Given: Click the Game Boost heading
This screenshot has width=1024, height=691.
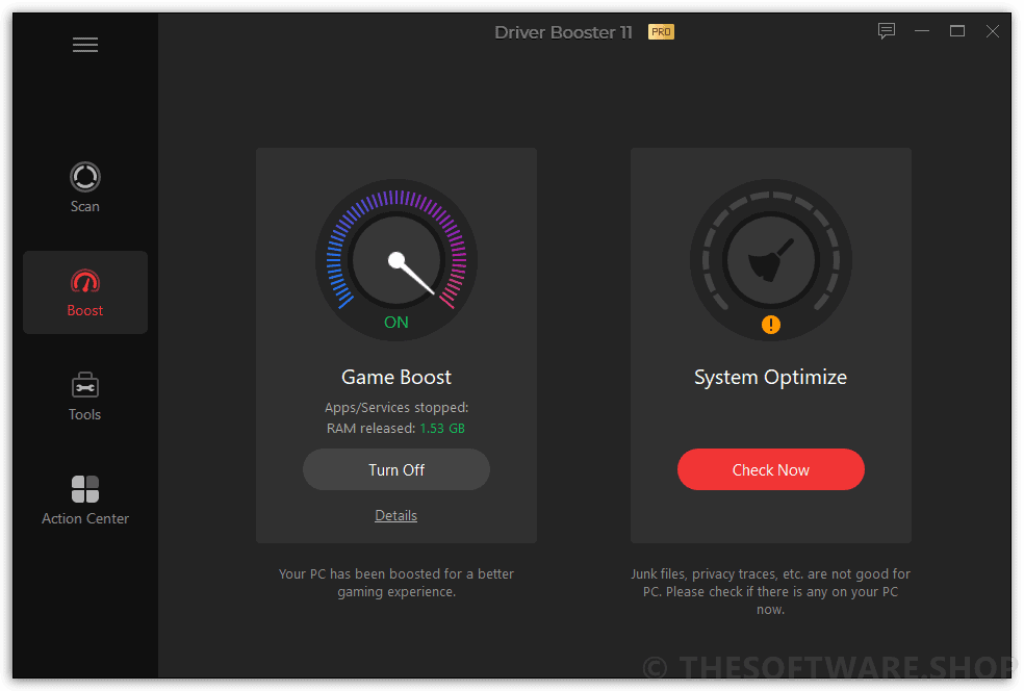Looking at the screenshot, I should click(x=396, y=377).
